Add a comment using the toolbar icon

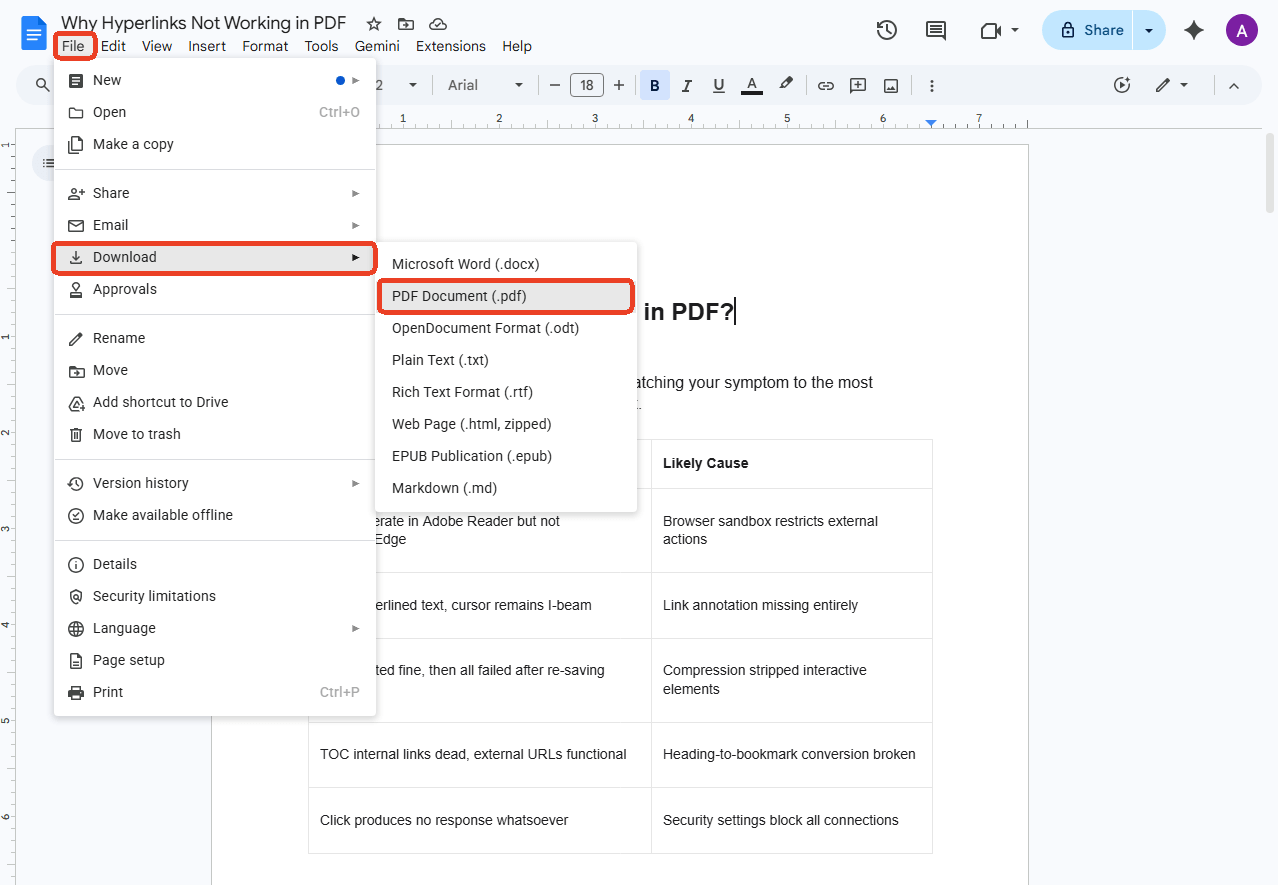pyautogui.click(x=858, y=85)
